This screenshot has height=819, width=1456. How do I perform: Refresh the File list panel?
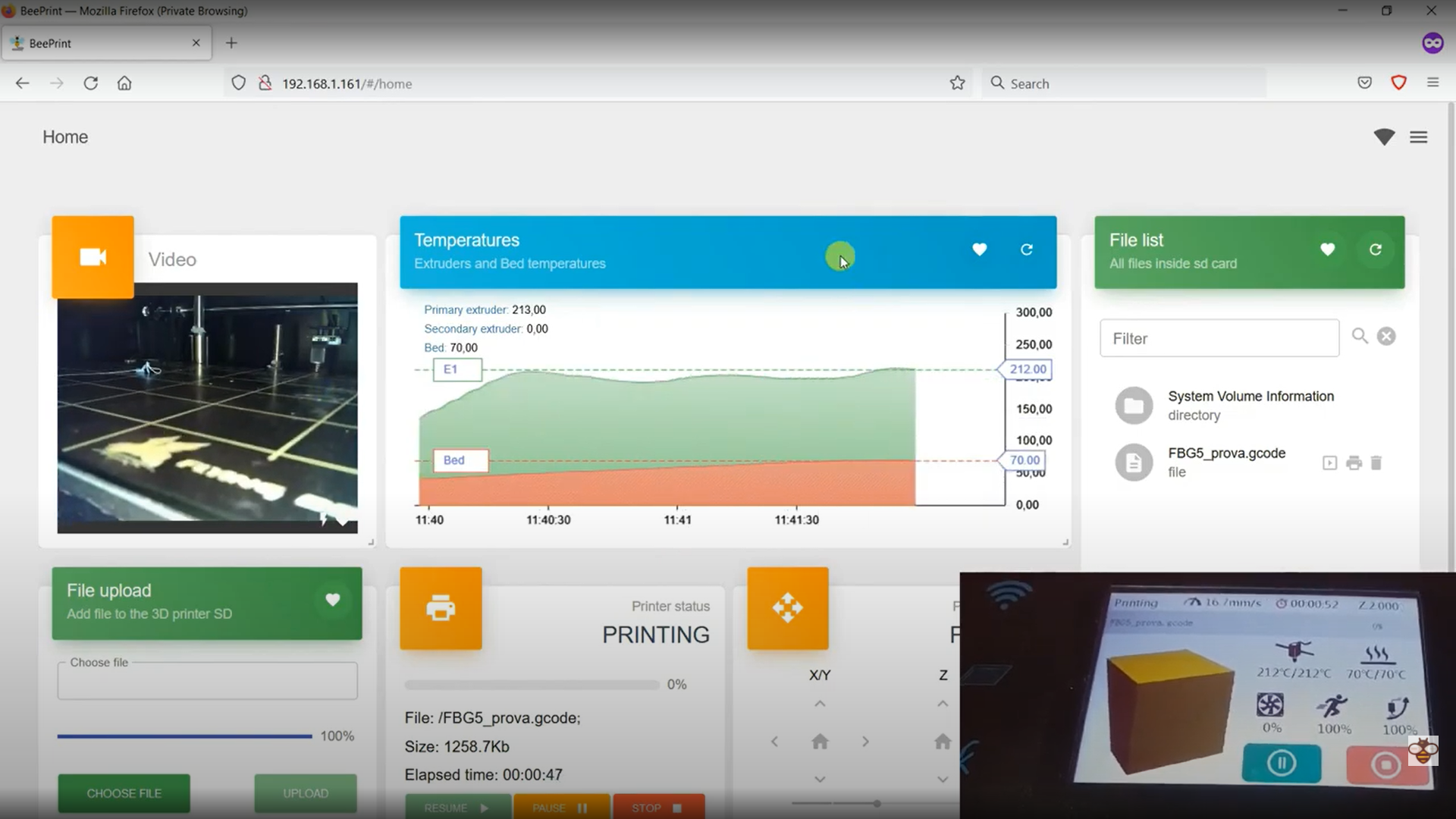[x=1375, y=249]
